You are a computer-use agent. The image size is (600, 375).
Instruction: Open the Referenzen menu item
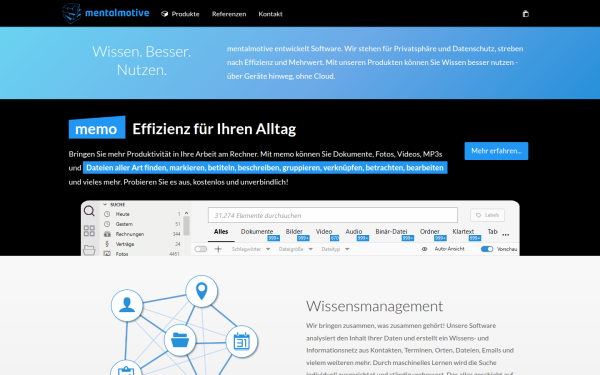click(229, 14)
